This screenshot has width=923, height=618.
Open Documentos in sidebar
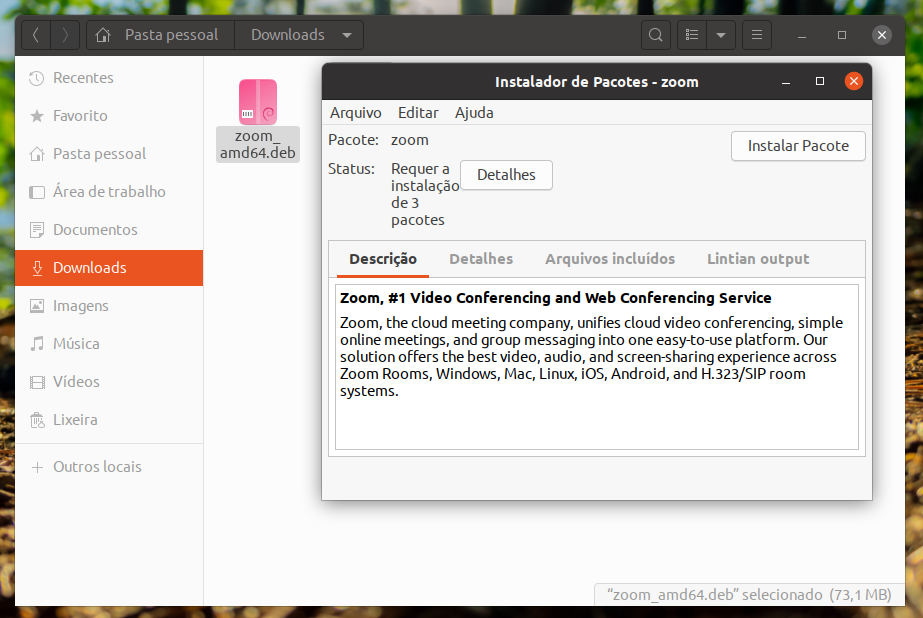click(x=109, y=230)
